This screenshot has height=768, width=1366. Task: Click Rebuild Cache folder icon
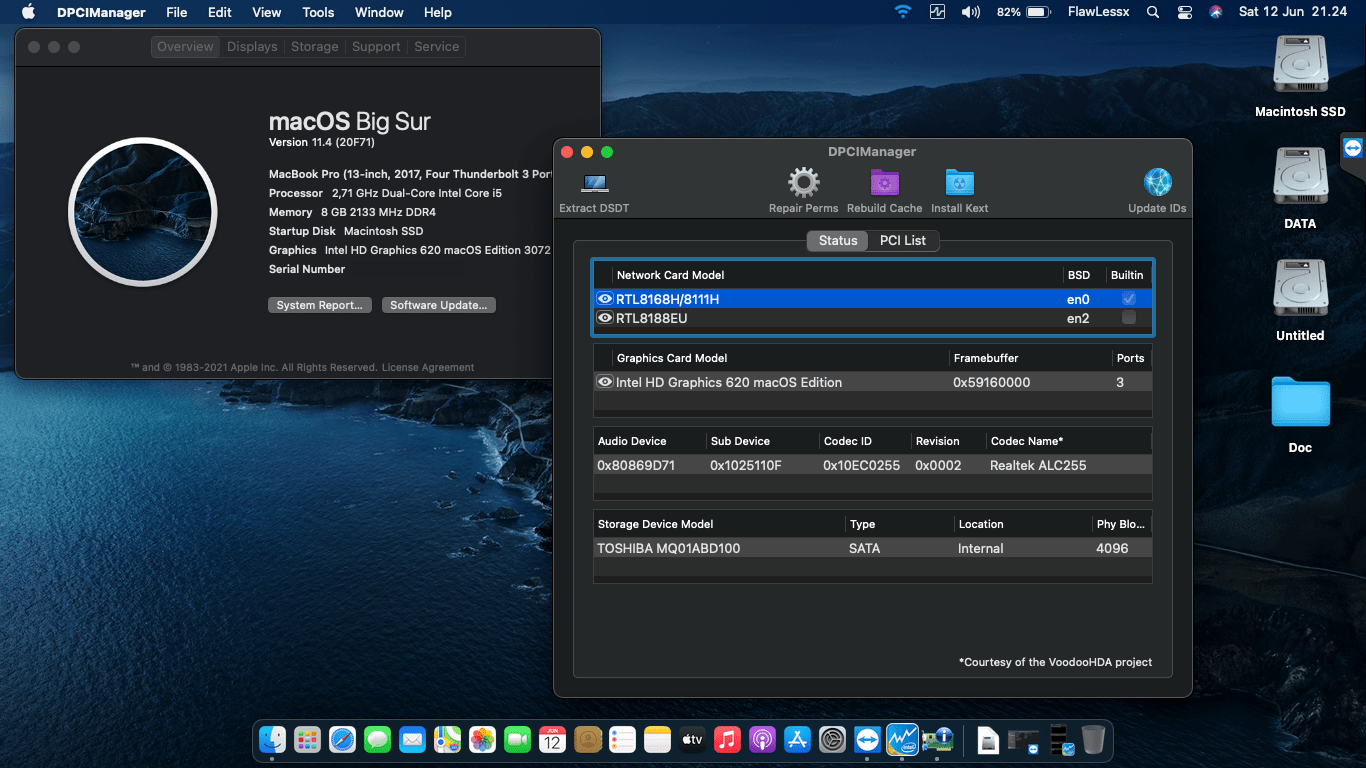pos(885,183)
